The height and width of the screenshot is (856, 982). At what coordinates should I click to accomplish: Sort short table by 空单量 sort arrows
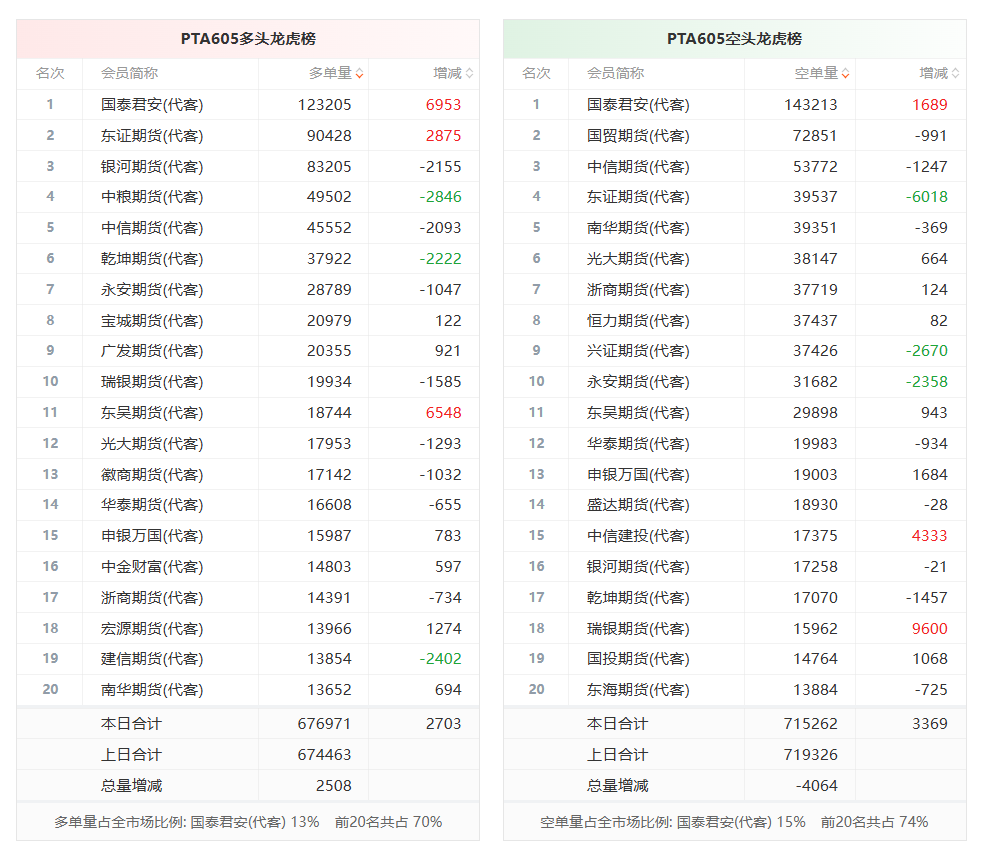[x=845, y=73]
